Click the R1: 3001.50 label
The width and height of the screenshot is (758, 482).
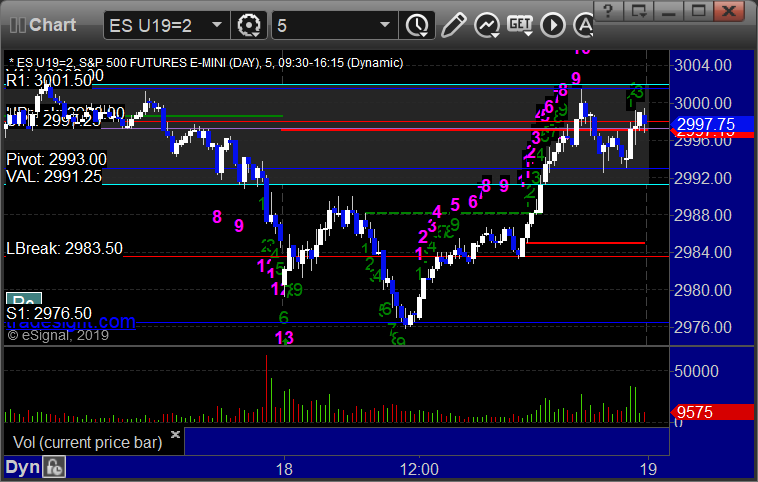(x=49, y=80)
